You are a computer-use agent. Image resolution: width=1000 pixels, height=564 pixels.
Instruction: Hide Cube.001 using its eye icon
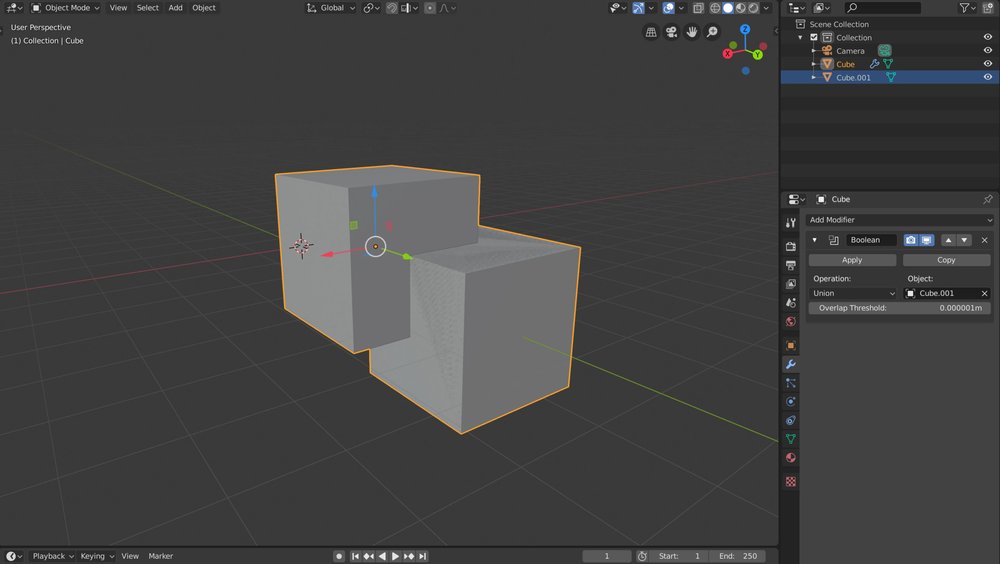click(x=988, y=77)
